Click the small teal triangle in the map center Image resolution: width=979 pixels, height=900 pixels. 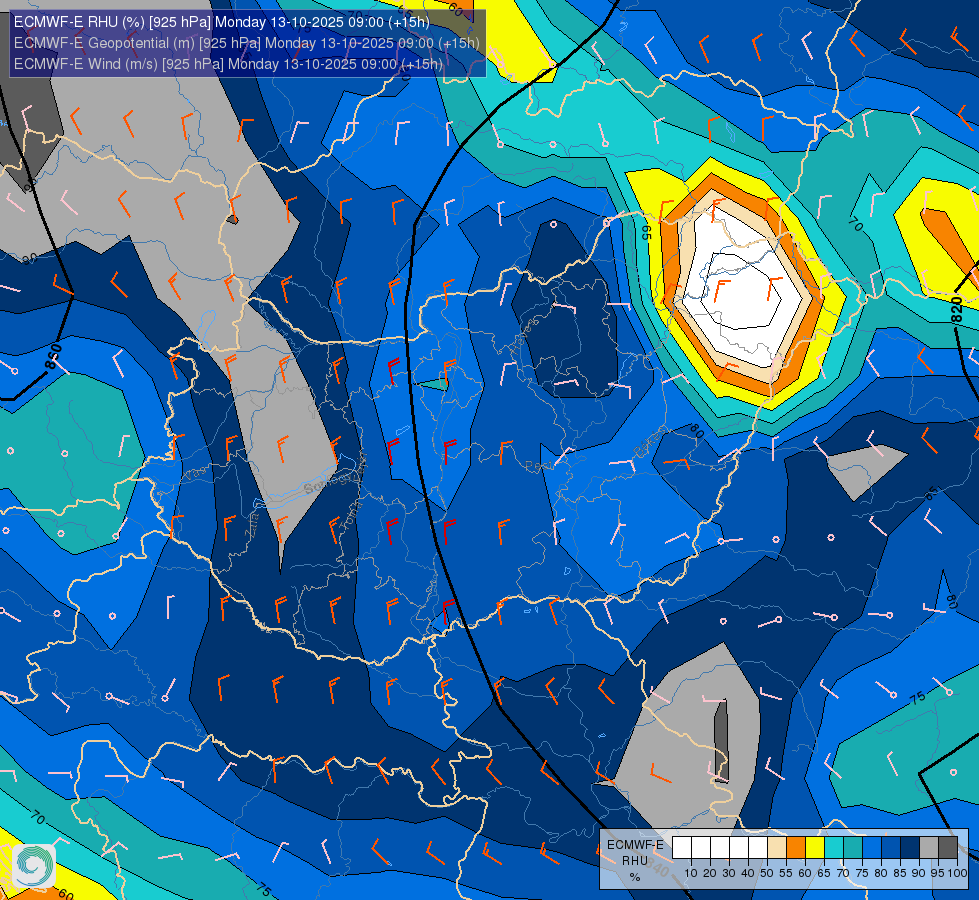pyautogui.click(x=435, y=383)
